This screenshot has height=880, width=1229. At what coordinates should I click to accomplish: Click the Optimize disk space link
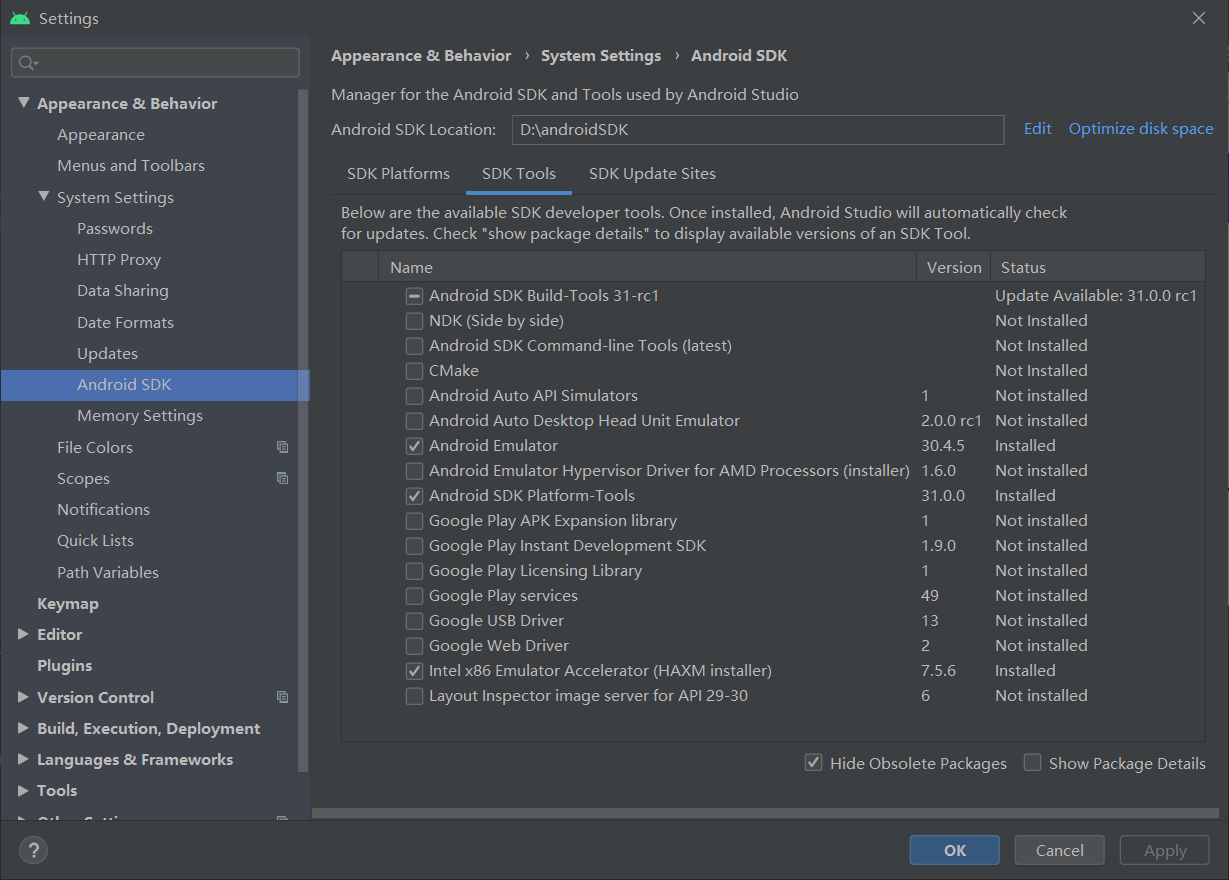(x=1140, y=128)
